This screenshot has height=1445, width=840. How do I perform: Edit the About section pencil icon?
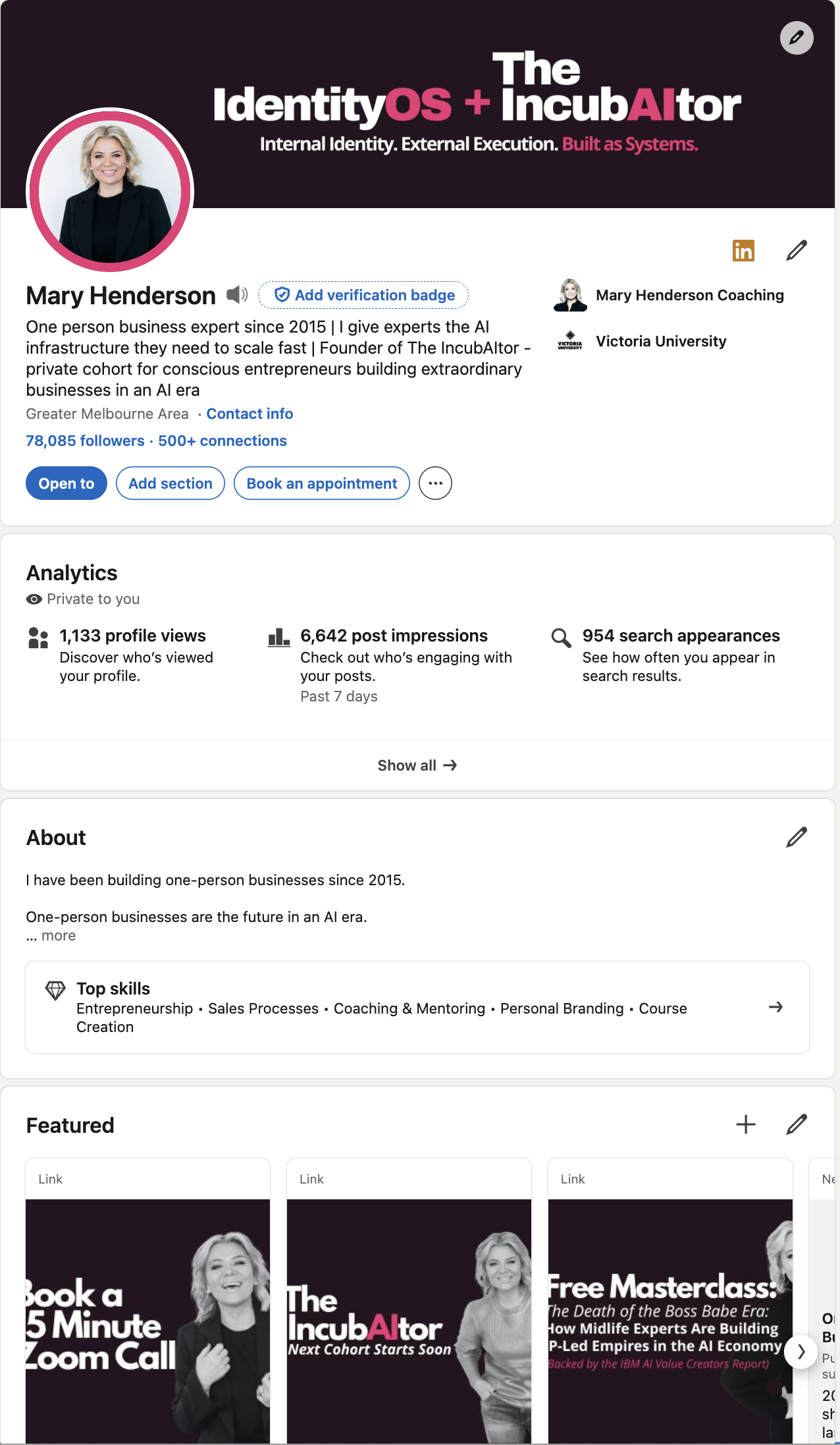click(x=797, y=837)
